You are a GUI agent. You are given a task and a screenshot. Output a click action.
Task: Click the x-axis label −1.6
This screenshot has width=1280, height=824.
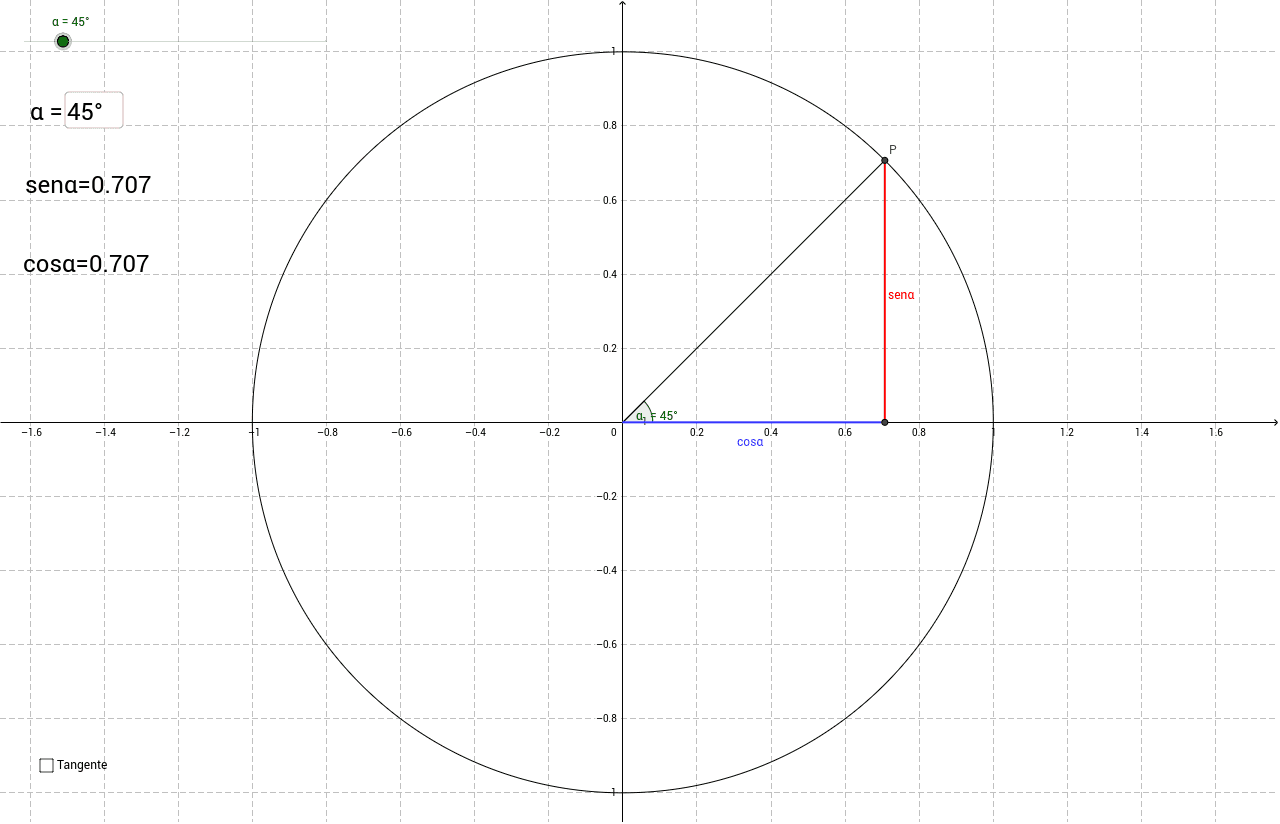[31, 432]
